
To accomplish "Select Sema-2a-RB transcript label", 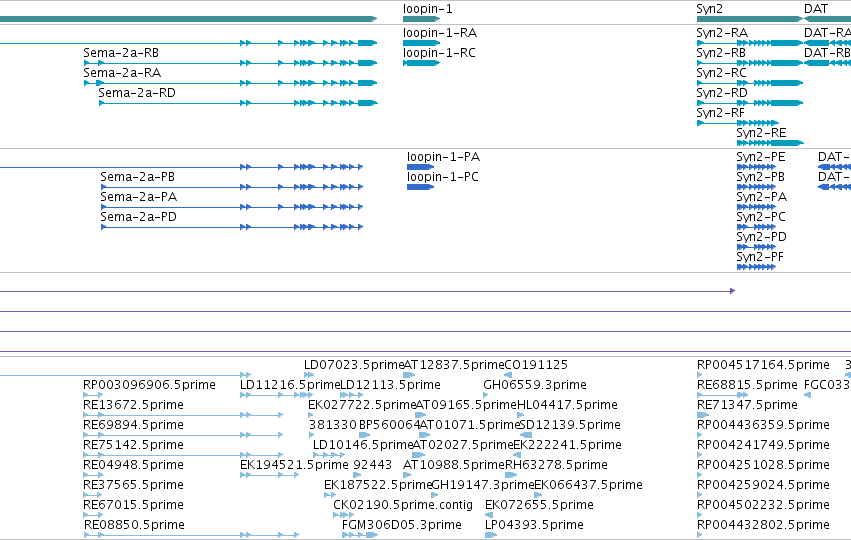I will [x=121, y=53].
